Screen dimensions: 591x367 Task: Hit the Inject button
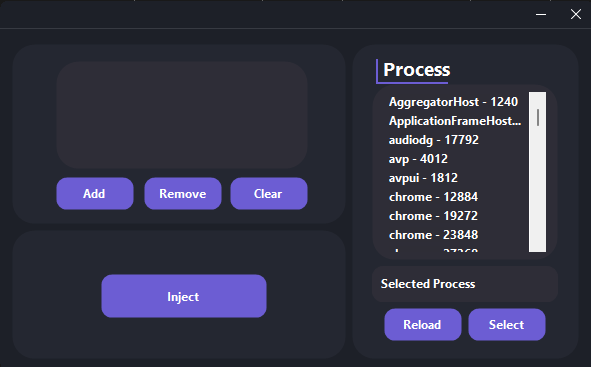click(x=184, y=296)
